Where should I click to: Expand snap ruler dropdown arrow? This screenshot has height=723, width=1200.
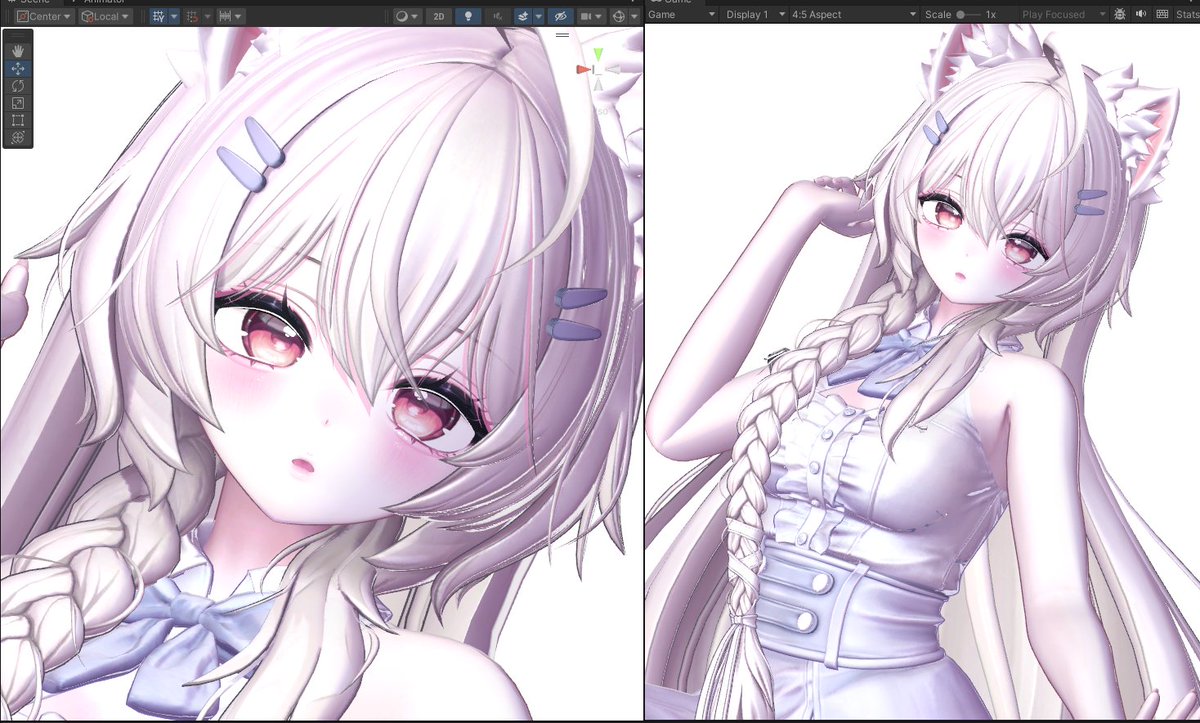click(240, 16)
